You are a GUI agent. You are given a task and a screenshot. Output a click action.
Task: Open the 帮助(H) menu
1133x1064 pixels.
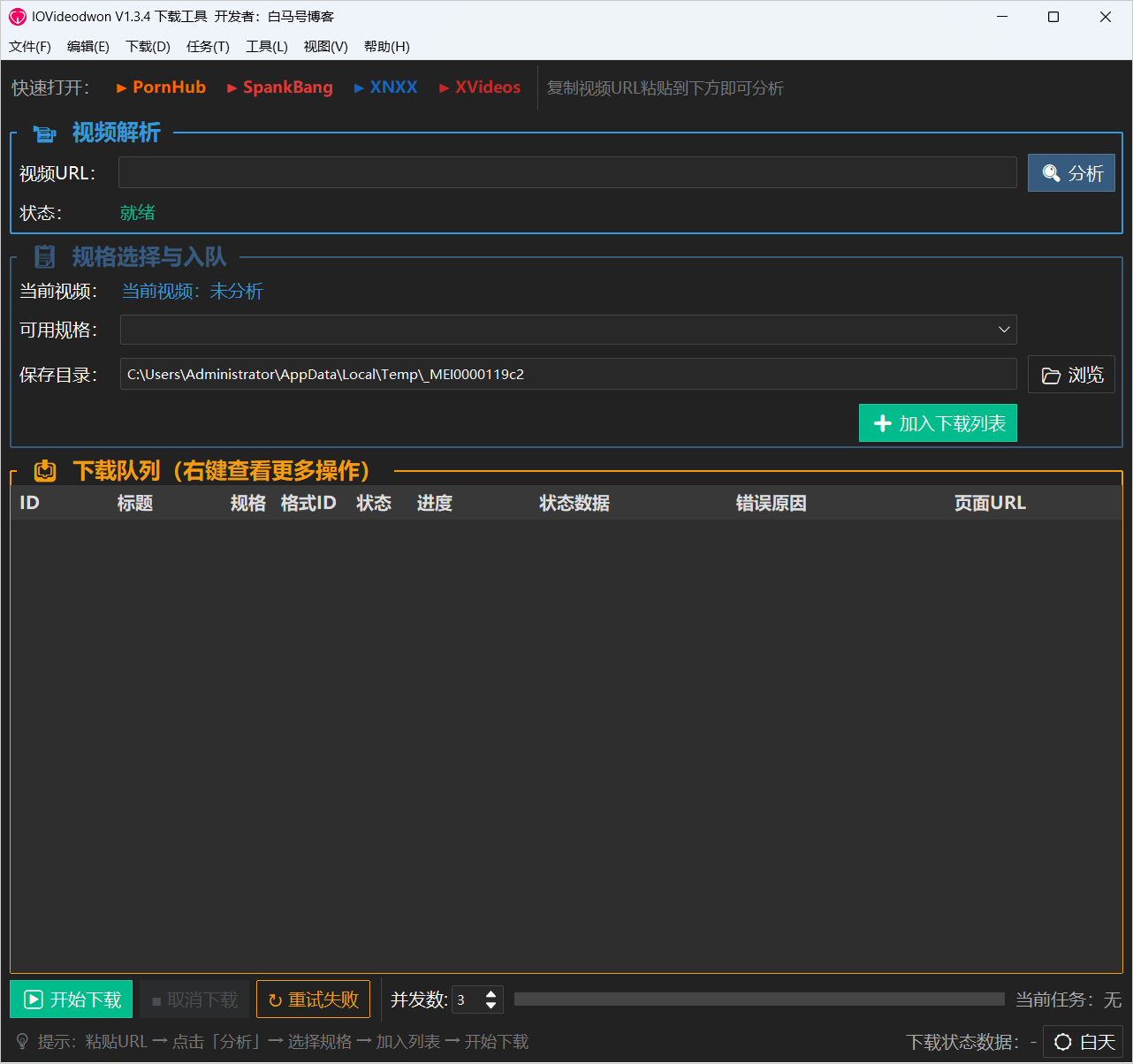coord(387,47)
